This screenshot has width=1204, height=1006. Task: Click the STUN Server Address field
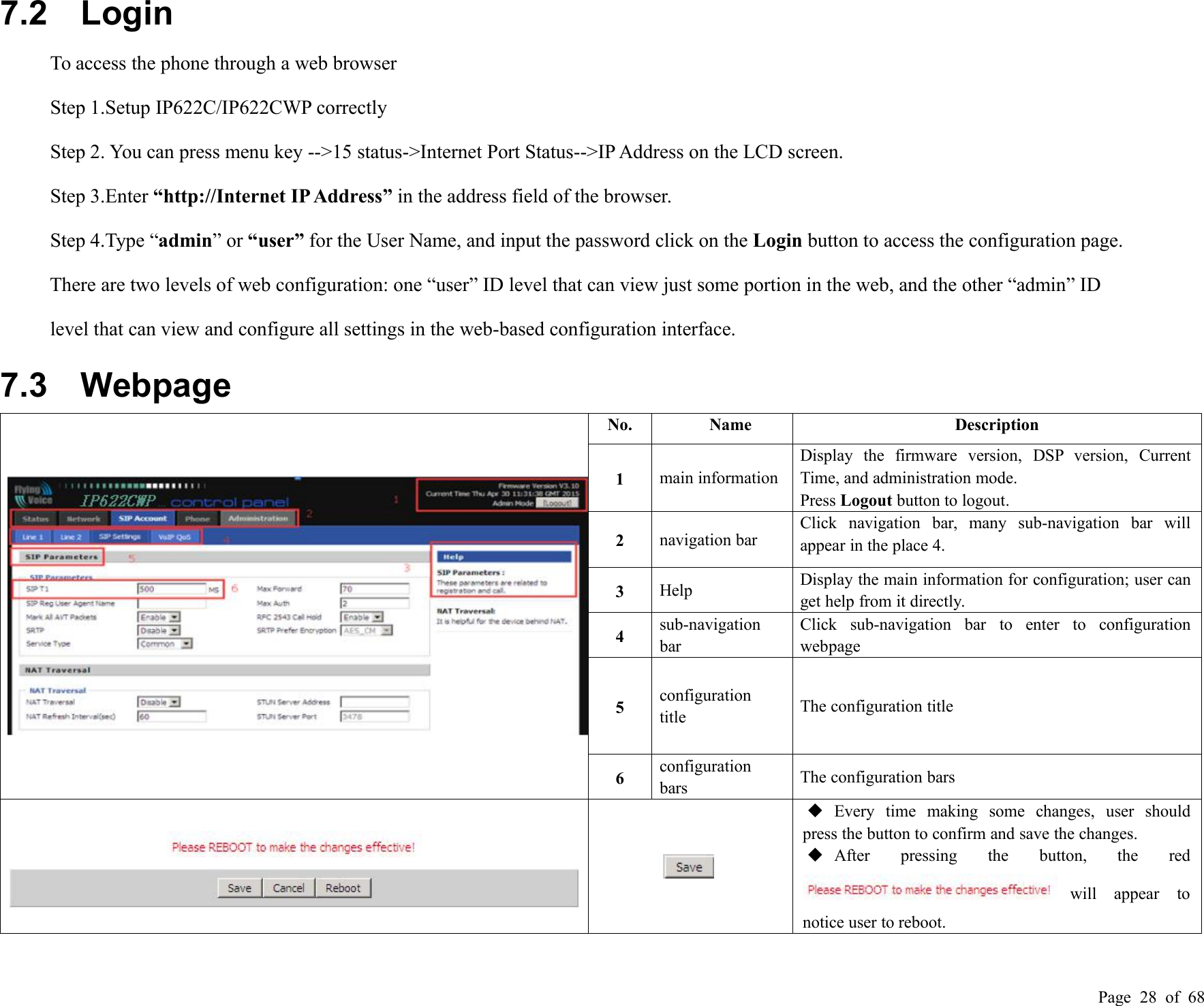pyautogui.click(x=375, y=702)
